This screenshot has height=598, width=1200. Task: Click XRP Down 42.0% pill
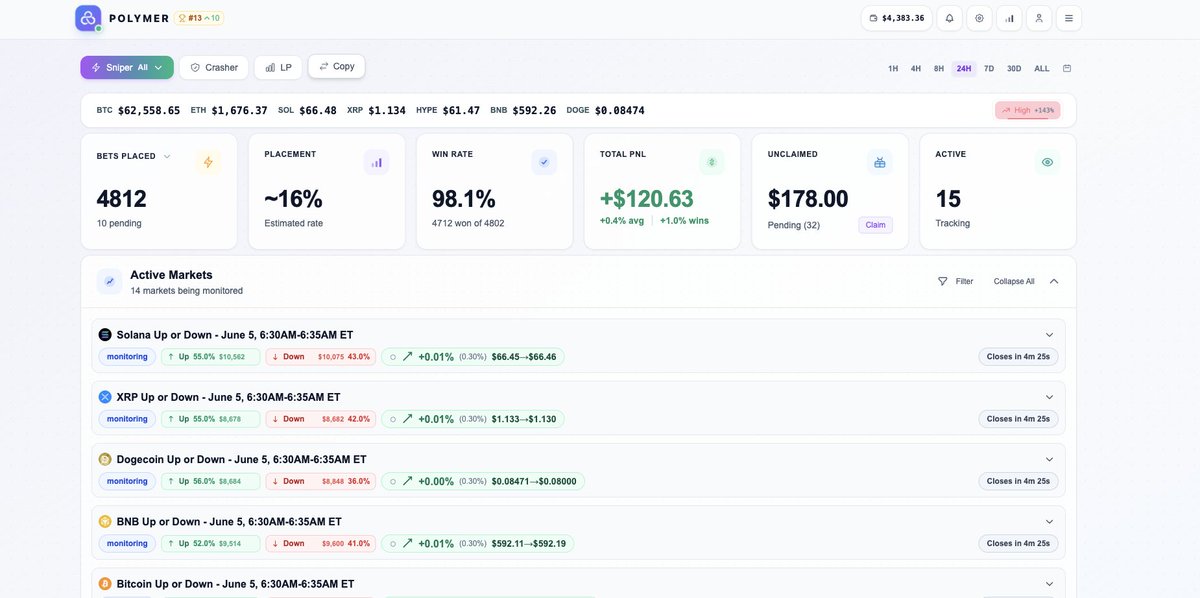coord(321,419)
